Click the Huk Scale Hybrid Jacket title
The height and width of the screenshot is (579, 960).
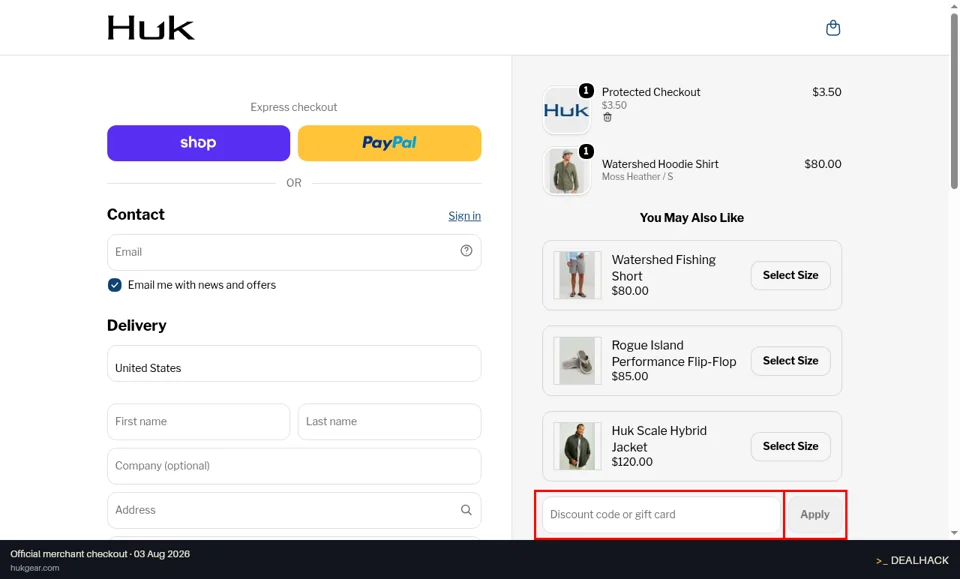659,439
